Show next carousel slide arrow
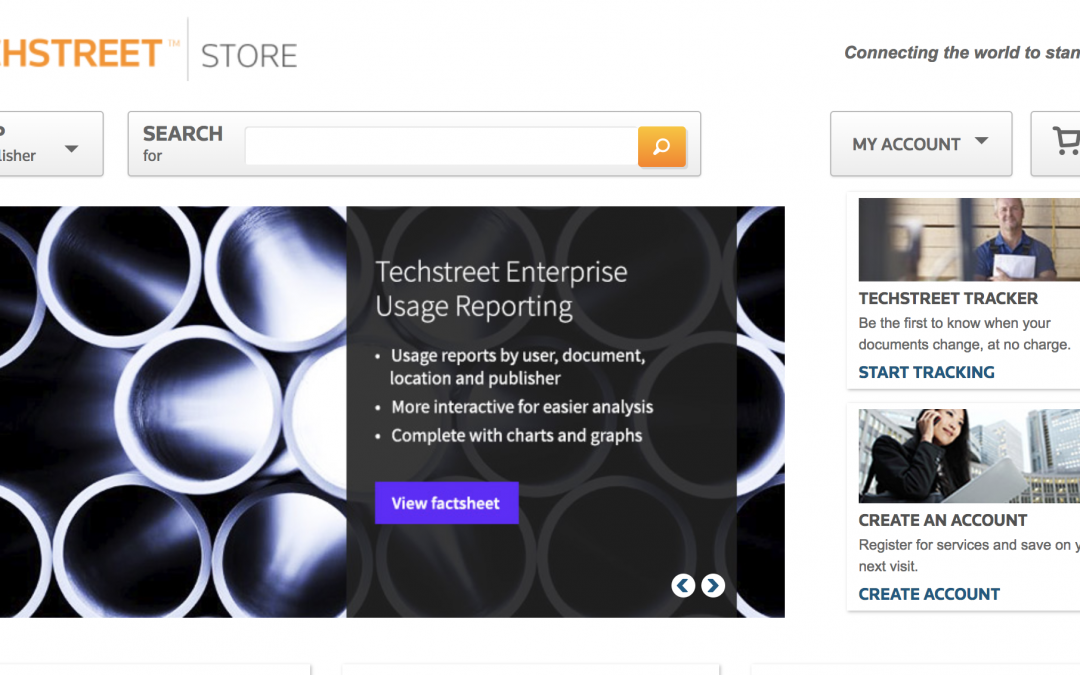The image size is (1080, 675). 713,585
